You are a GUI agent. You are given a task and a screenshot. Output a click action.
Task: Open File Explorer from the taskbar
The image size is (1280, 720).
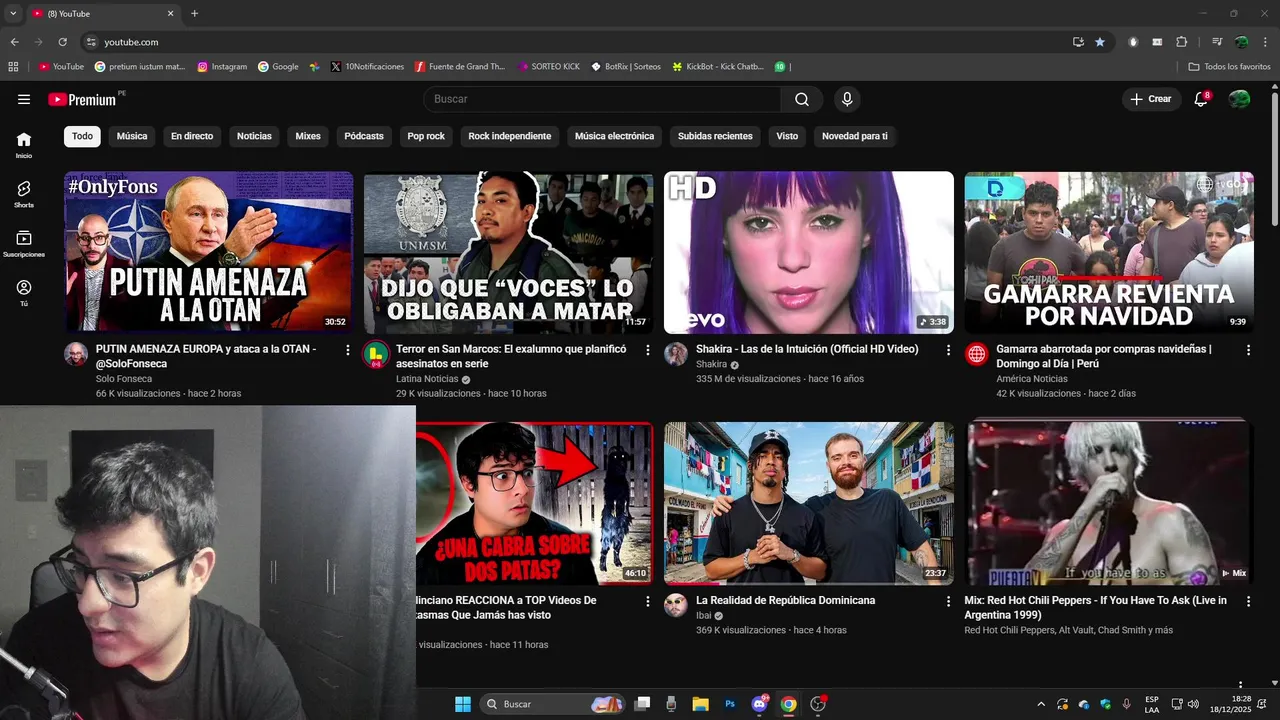[x=701, y=704]
